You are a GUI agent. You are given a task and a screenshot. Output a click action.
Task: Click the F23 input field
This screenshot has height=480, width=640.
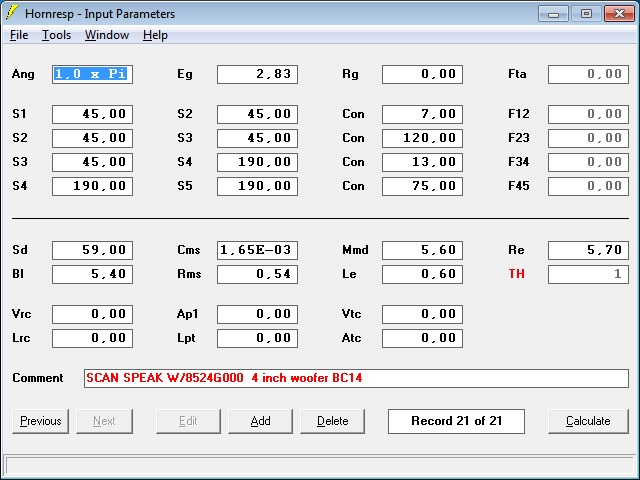click(x=588, y=138)
